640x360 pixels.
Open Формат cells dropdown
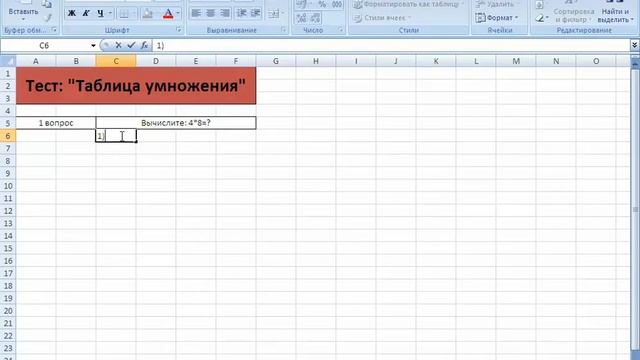pos(497,18)
